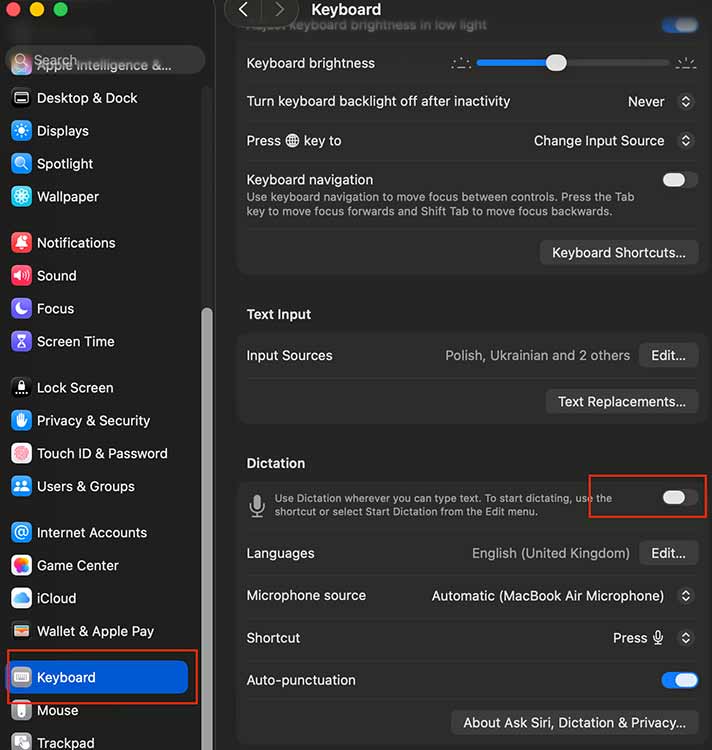Click the Displays icon in sidebar
Viewport: 712px width, 750px height.
click(x=21, y=131)
